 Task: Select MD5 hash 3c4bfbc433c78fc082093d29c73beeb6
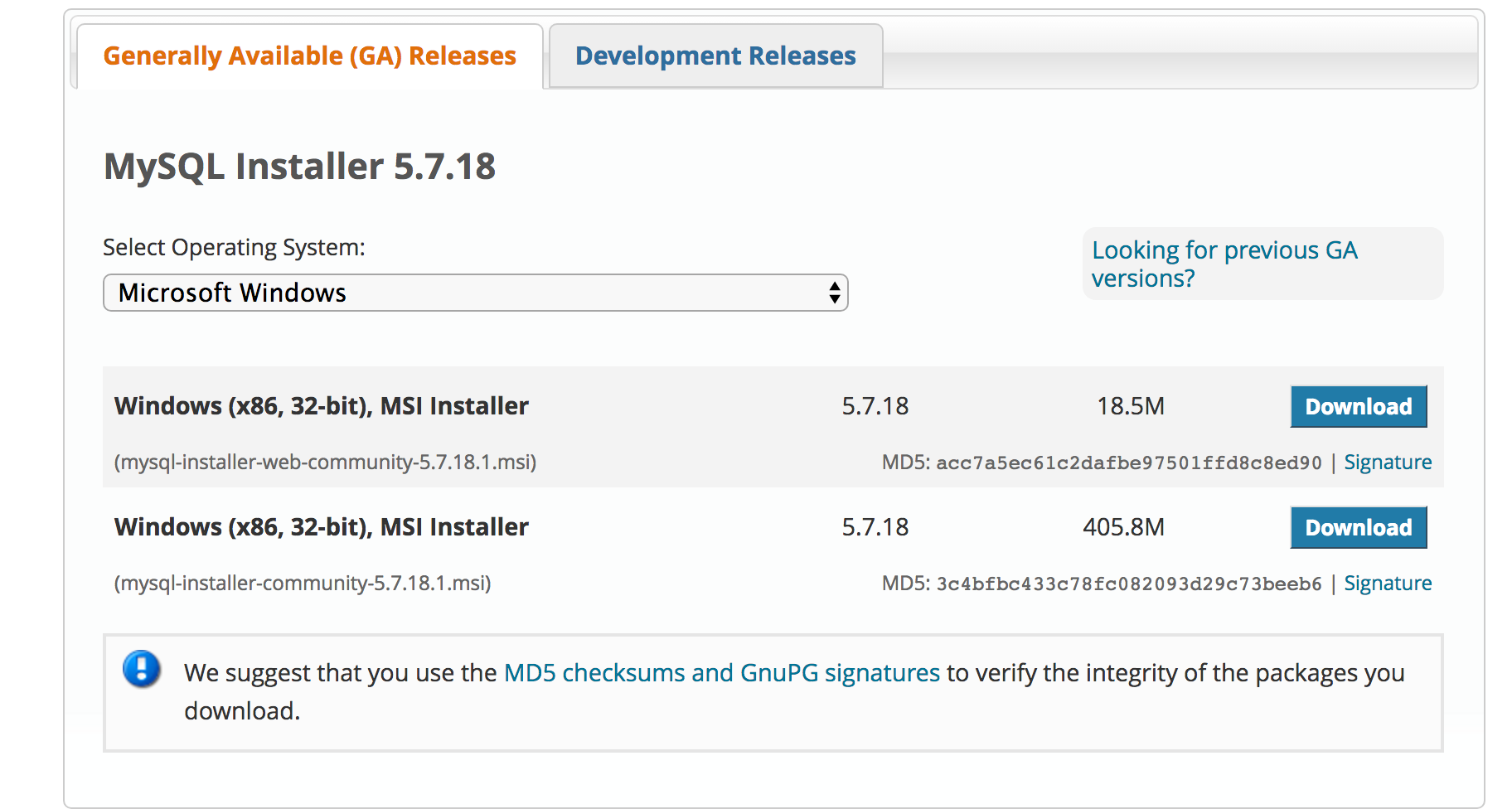[x=1129, y=584]
